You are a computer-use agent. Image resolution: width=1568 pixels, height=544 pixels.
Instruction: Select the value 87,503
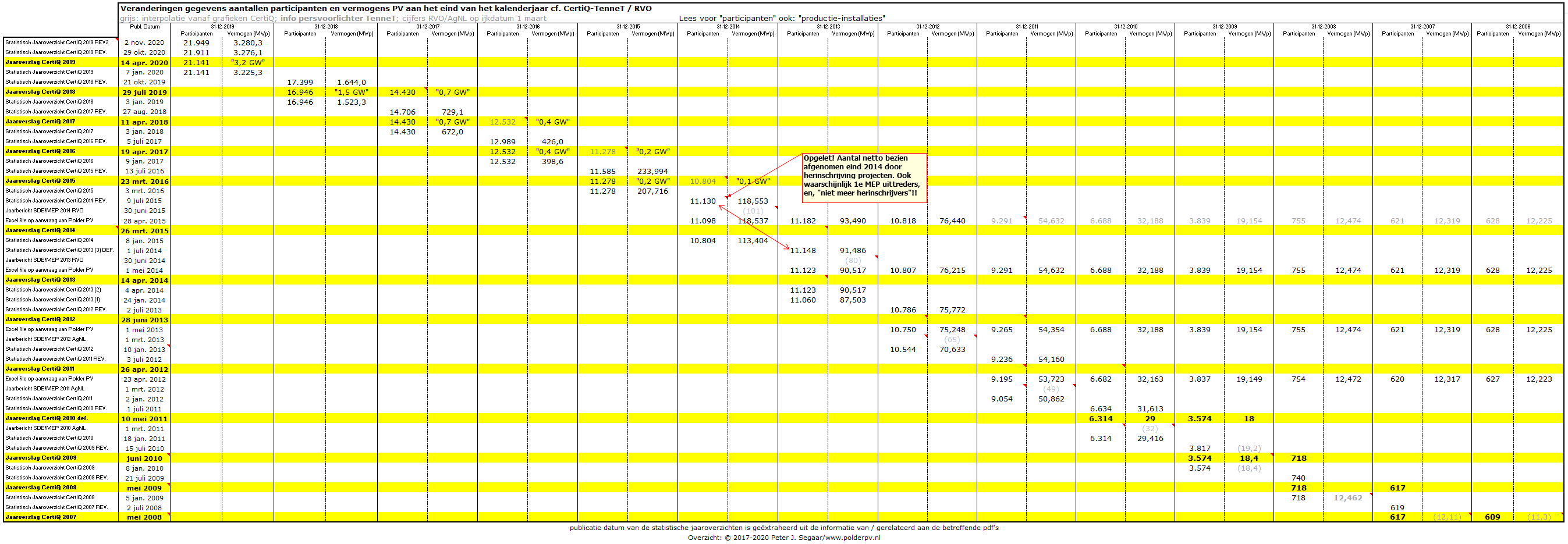click(853, 300)
